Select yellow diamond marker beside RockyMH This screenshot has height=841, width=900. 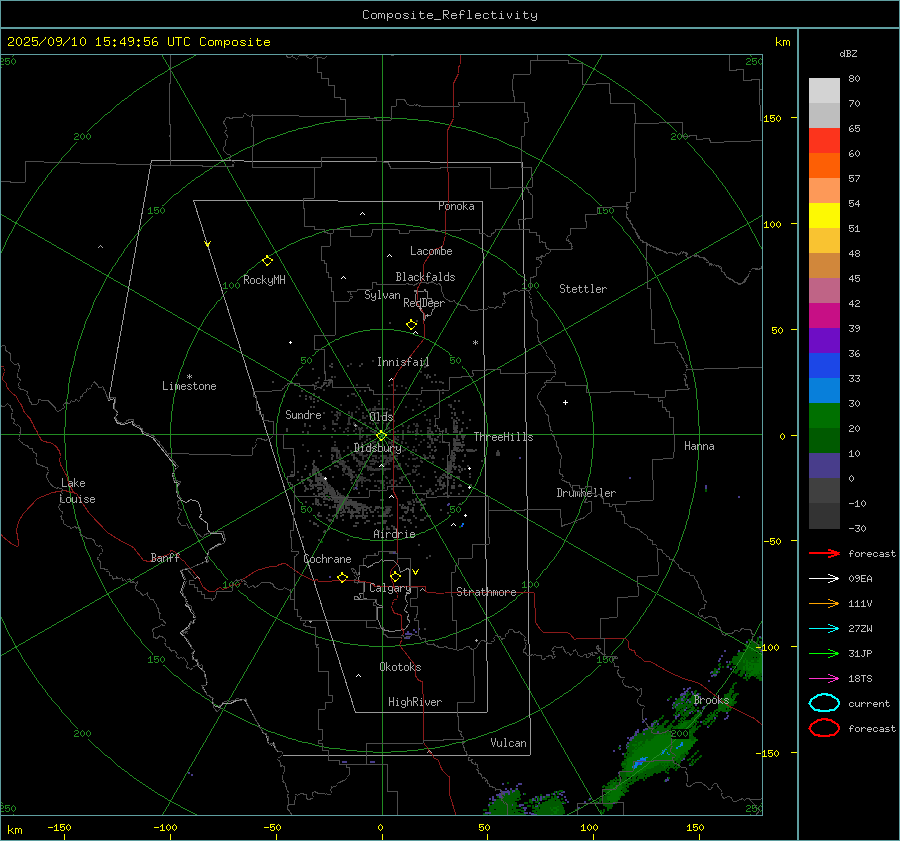tap(267, 261)
